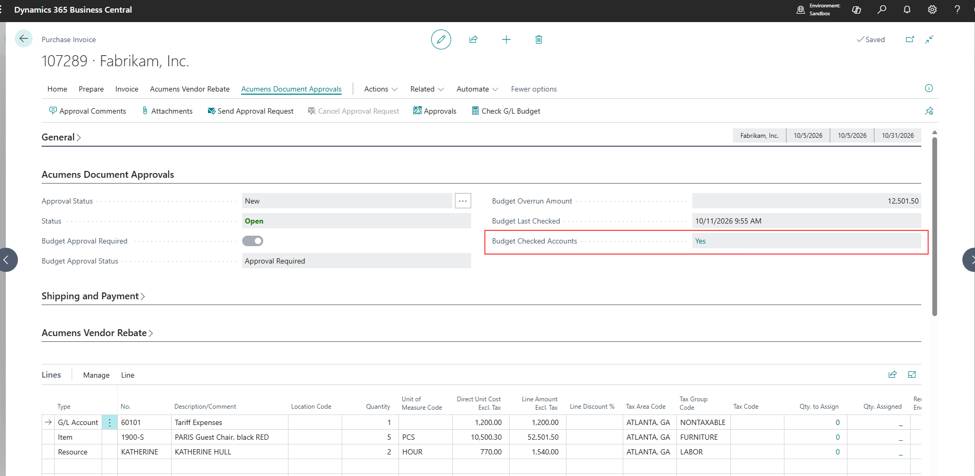Open the Related dropdown menu

(x=427, y=89)
